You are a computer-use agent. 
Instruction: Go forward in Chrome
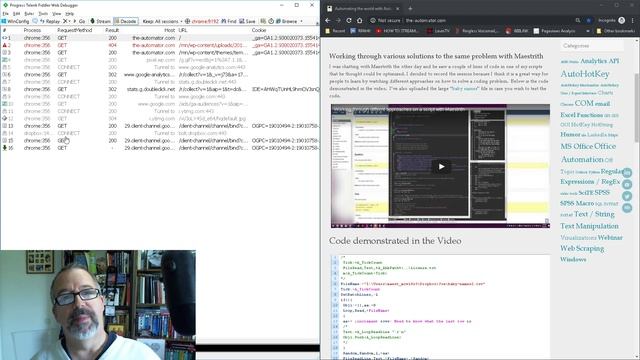point(338,20)
